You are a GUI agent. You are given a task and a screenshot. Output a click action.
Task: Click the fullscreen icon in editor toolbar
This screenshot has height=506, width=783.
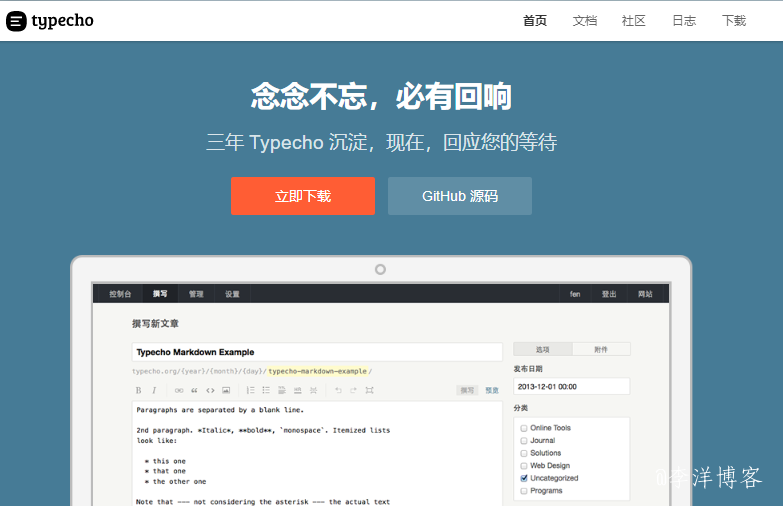point(369,390)
